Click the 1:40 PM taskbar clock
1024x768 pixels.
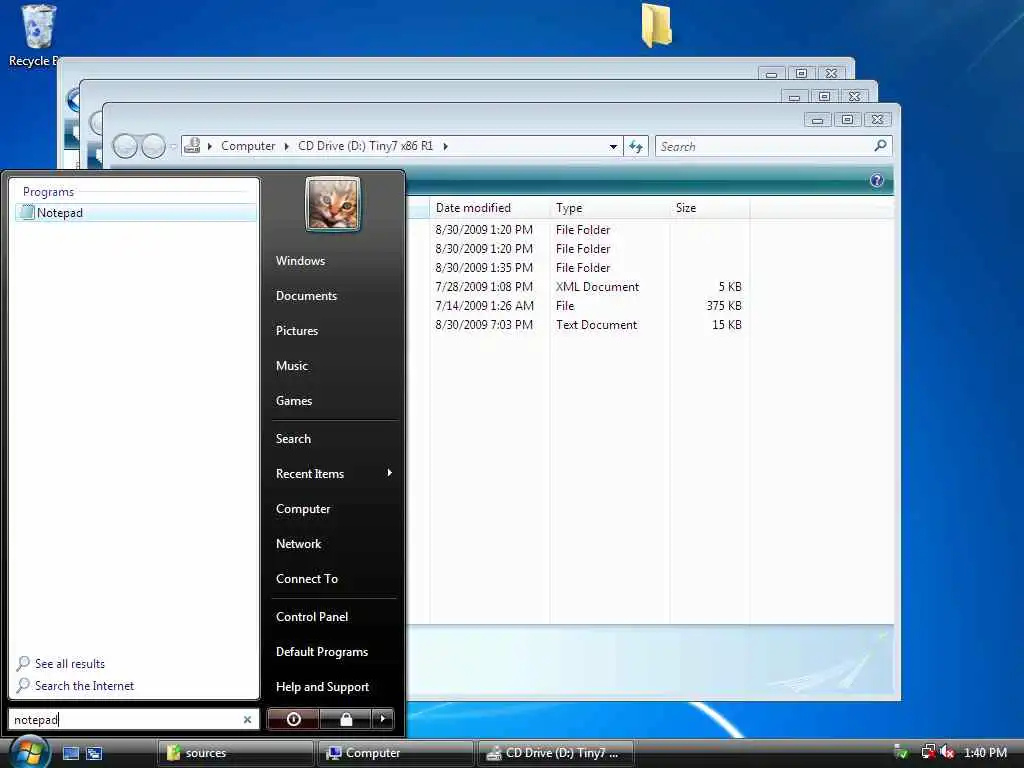pyautogui.click(x=985, y=753)
